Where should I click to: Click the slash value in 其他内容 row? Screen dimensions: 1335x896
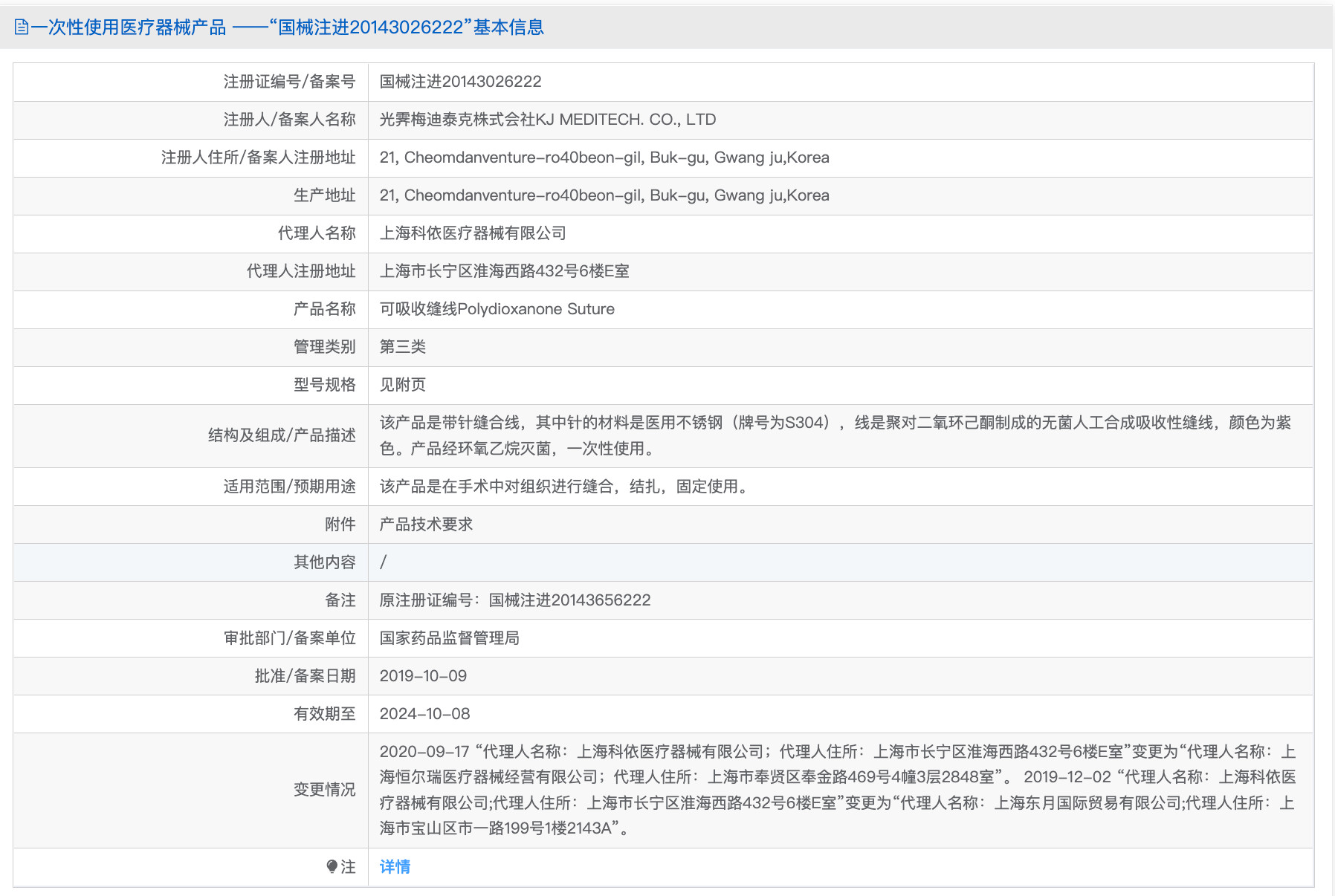384,562
